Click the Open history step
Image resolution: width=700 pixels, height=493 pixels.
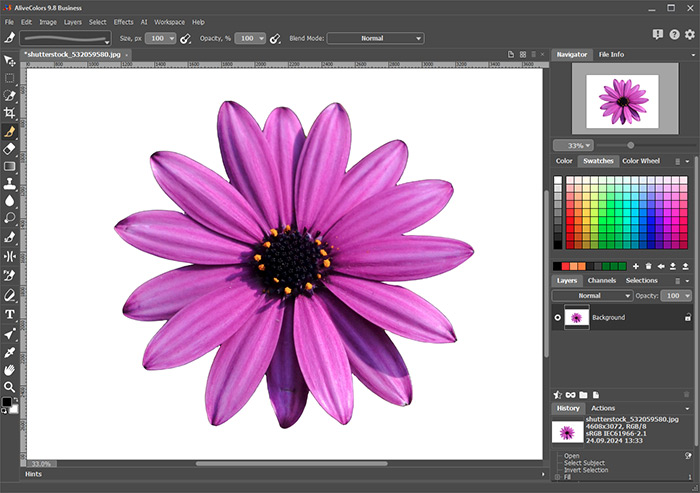point(571,456)
